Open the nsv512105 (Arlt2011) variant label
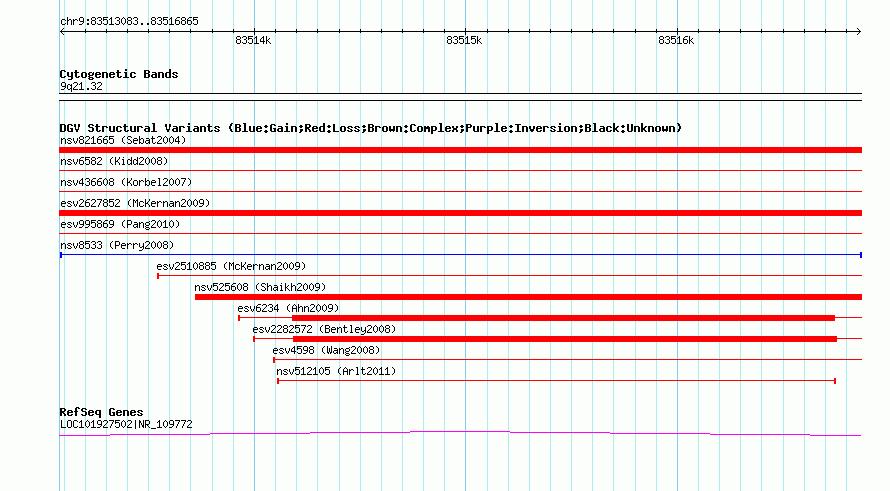890x491 pixels. click(x=336, y=371)
